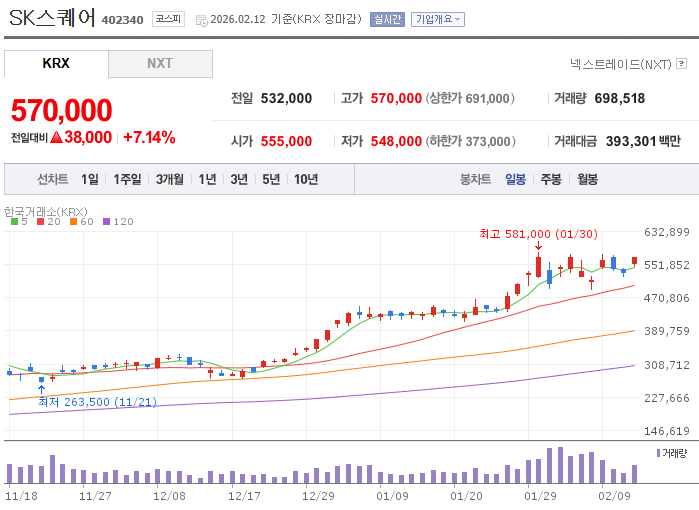Click the trading value 393,301 백만
This screenshot has height=510, width=699.
[643, 141]
